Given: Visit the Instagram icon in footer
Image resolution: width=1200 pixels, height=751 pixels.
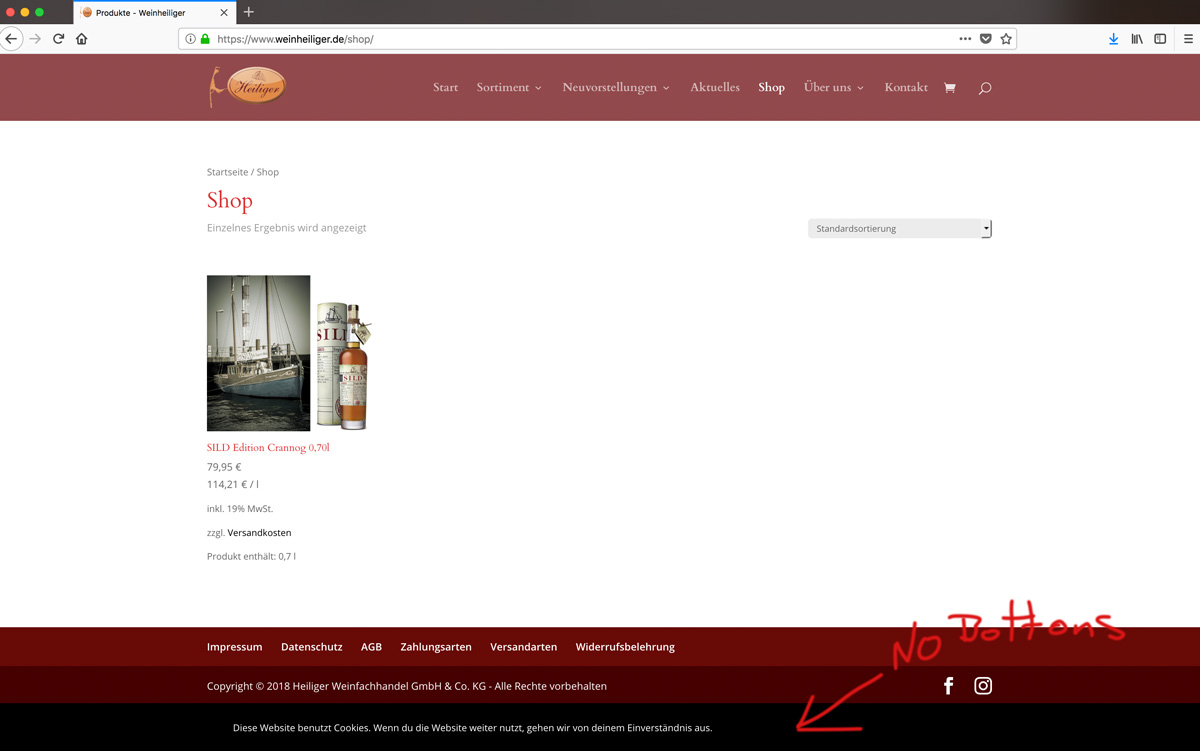Looking at the screenshot, I should click(983, 685).
